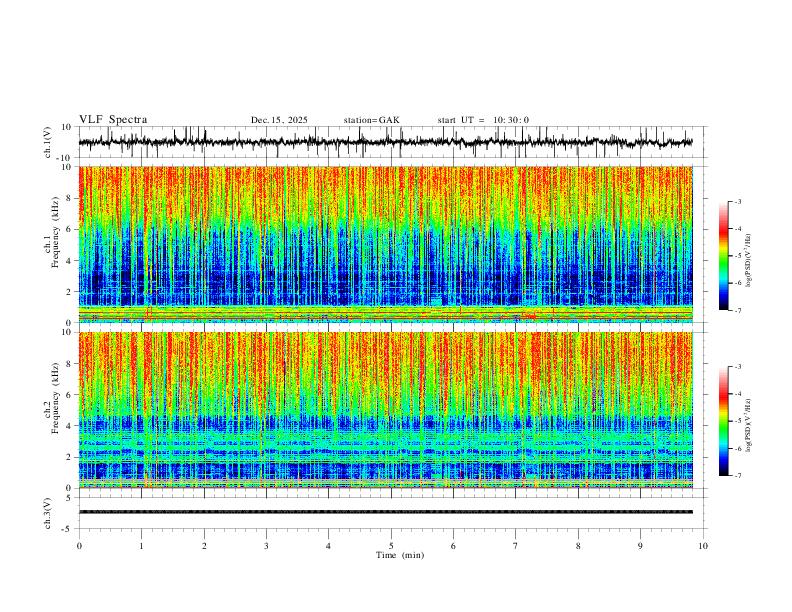Click time axis tick label "3"
Viewport: 792px width, 612px height.
click(x=266, y=546)
